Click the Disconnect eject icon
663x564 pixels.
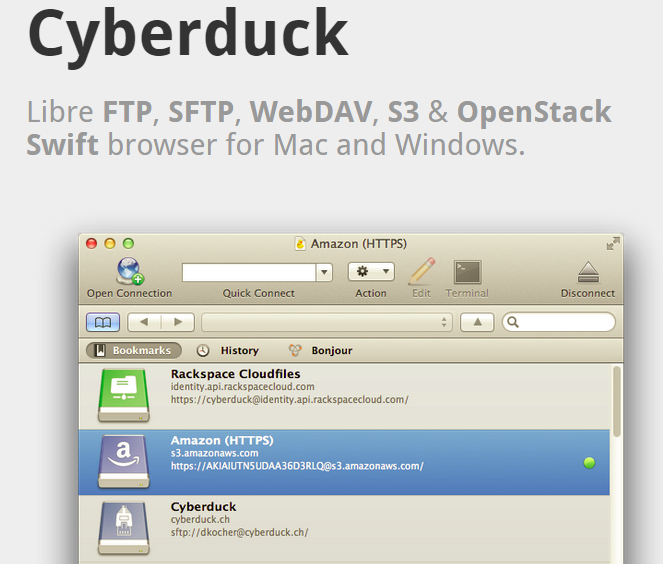click(588, 272)
